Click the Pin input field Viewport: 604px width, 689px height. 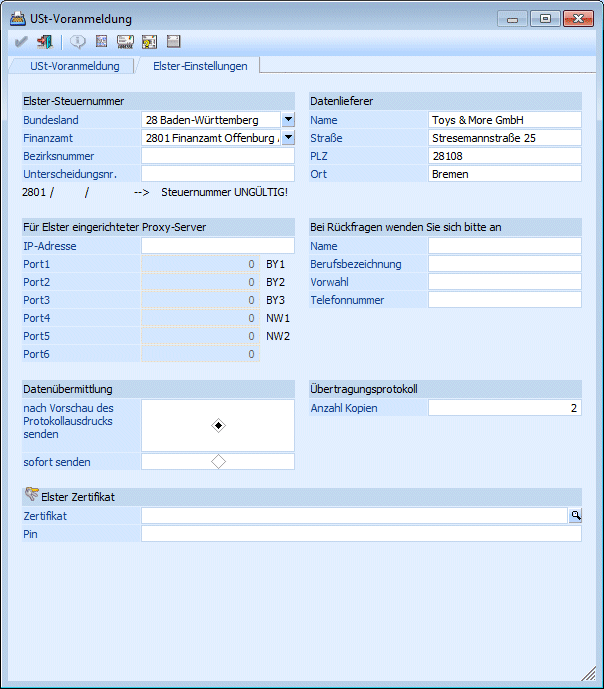(360, 534)
